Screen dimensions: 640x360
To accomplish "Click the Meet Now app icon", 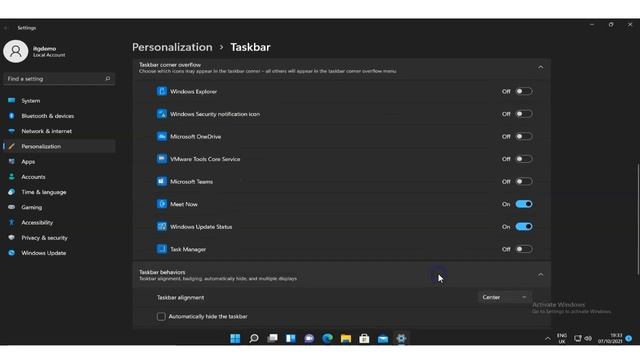I will 162,204.
